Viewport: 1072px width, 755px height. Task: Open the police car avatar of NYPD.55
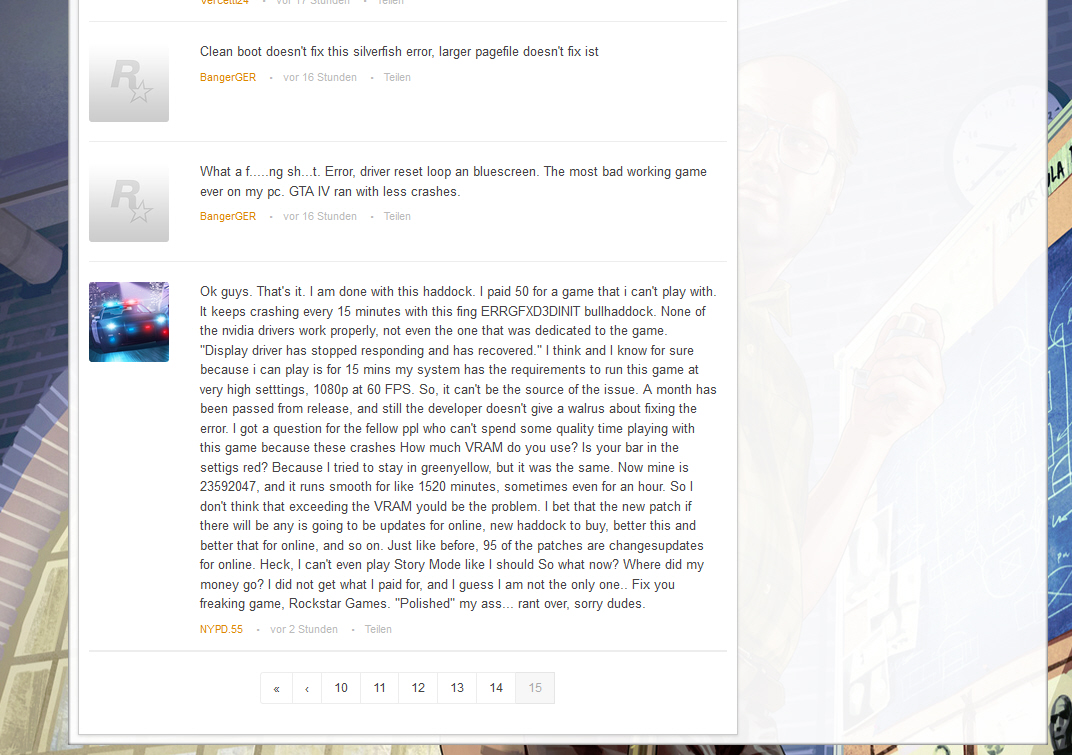pos(129,322)
